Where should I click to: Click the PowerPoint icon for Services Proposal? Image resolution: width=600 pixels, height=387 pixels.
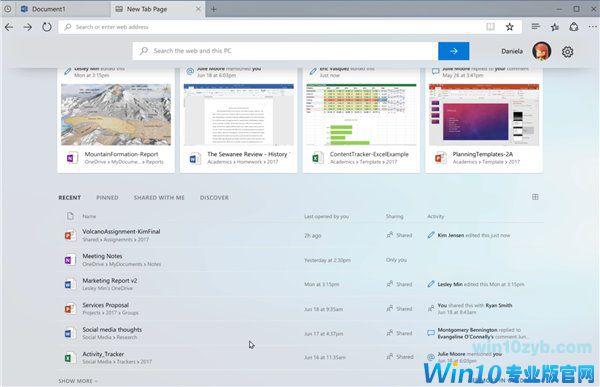click(70, 309)
